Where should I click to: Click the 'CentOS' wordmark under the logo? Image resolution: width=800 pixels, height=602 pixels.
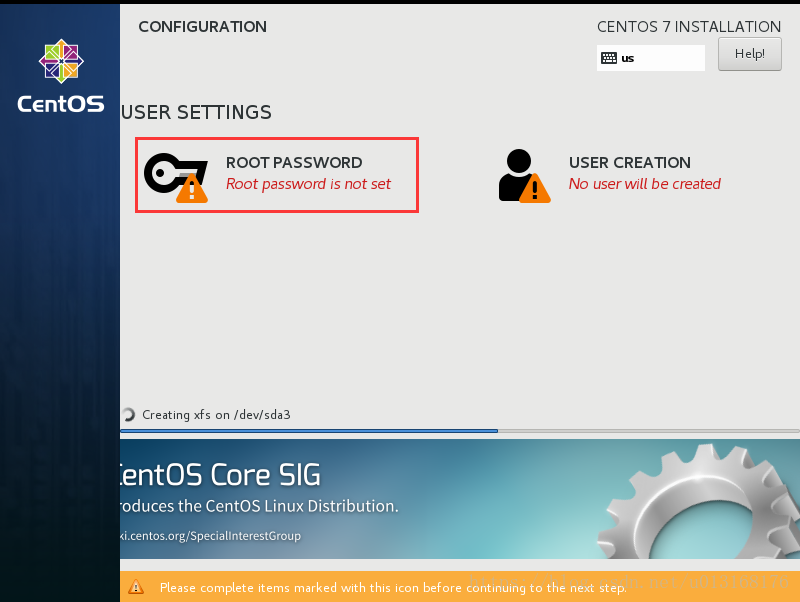pos(61,104)
